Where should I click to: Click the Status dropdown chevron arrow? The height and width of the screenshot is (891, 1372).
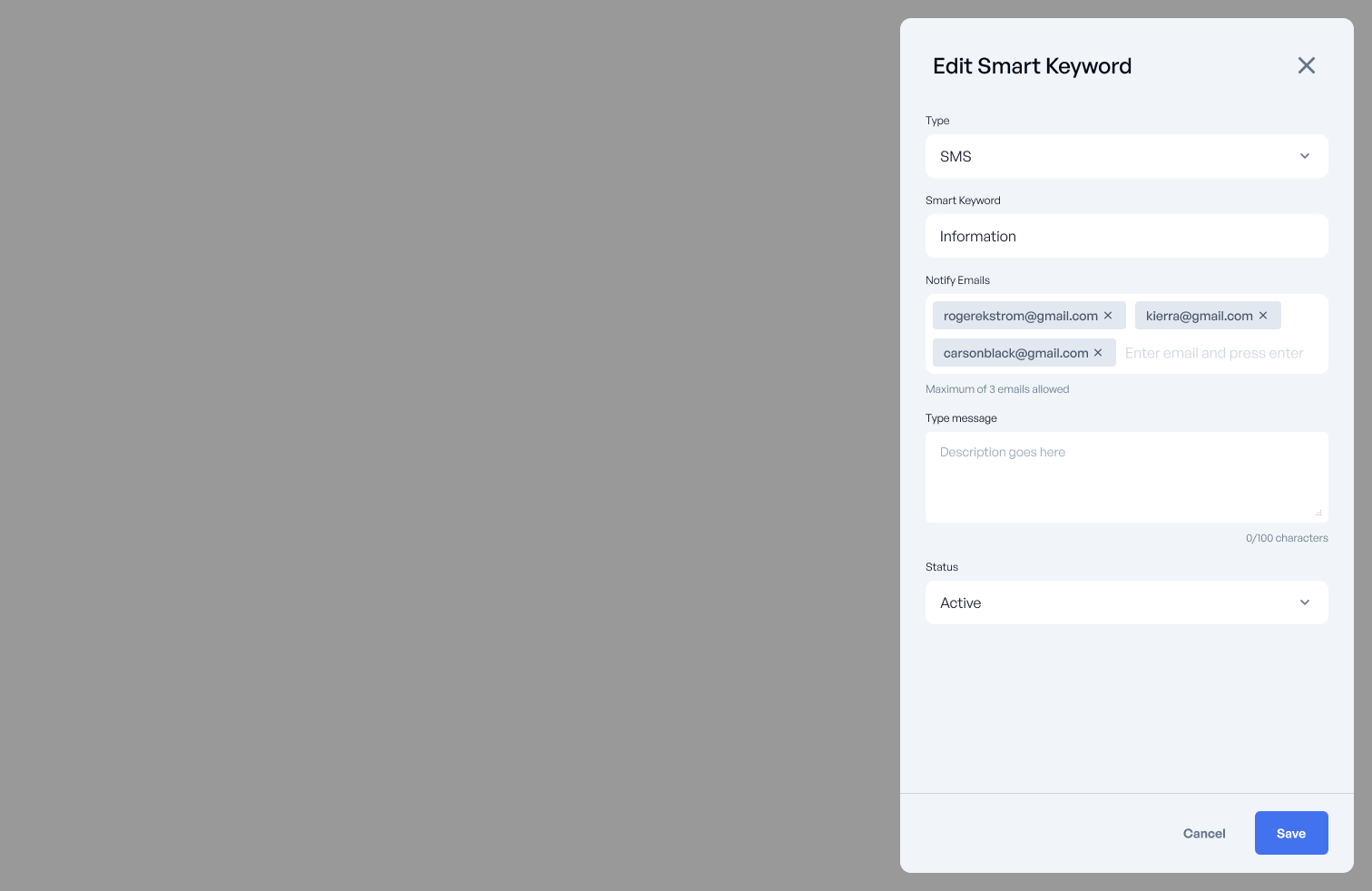(1305, 602)
